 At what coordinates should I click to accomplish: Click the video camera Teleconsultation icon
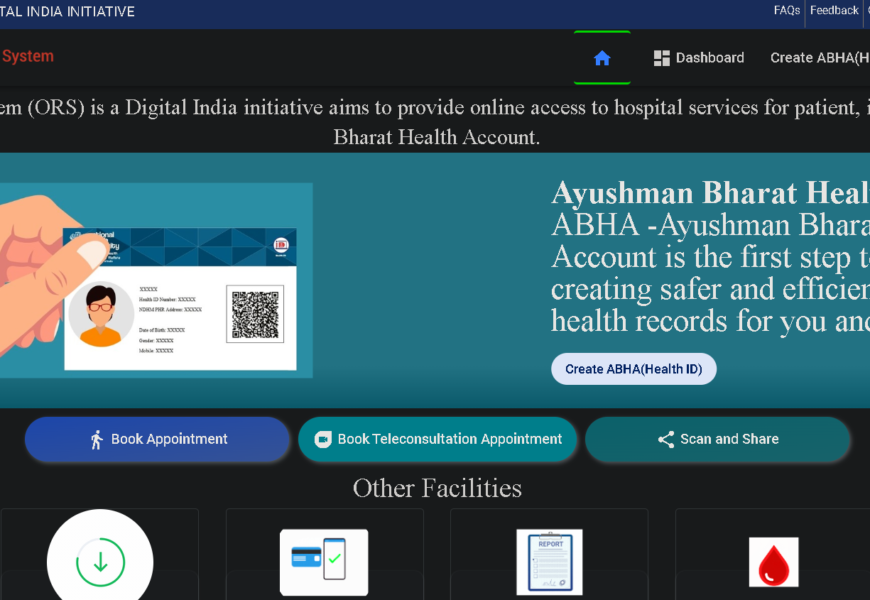(323, 440)
